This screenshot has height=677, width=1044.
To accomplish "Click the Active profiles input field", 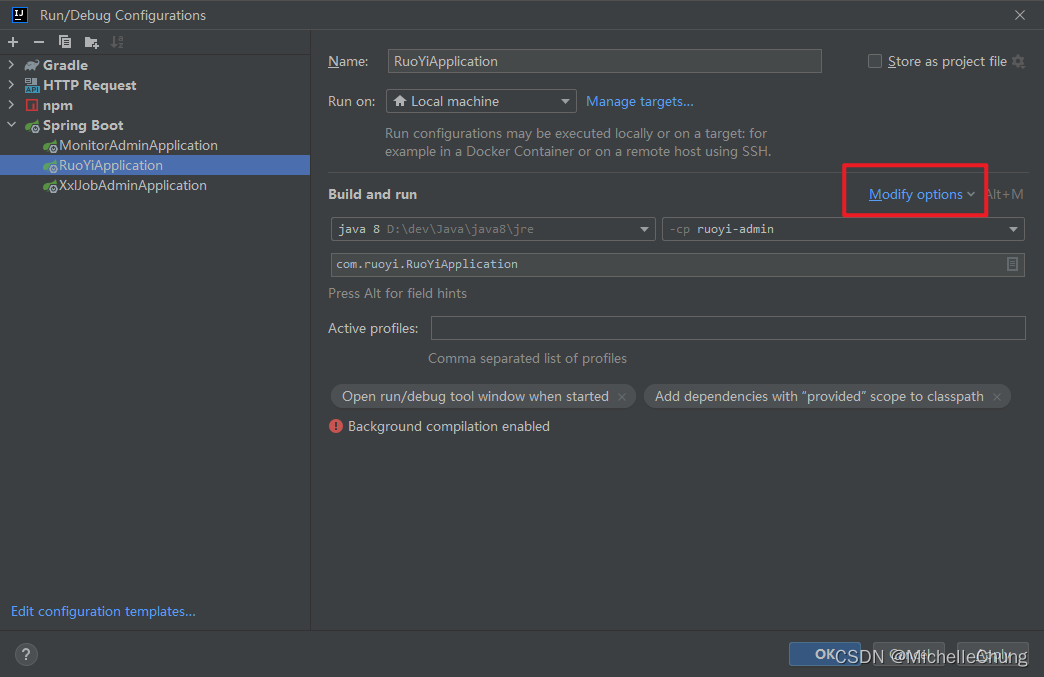I will [728, 328].
